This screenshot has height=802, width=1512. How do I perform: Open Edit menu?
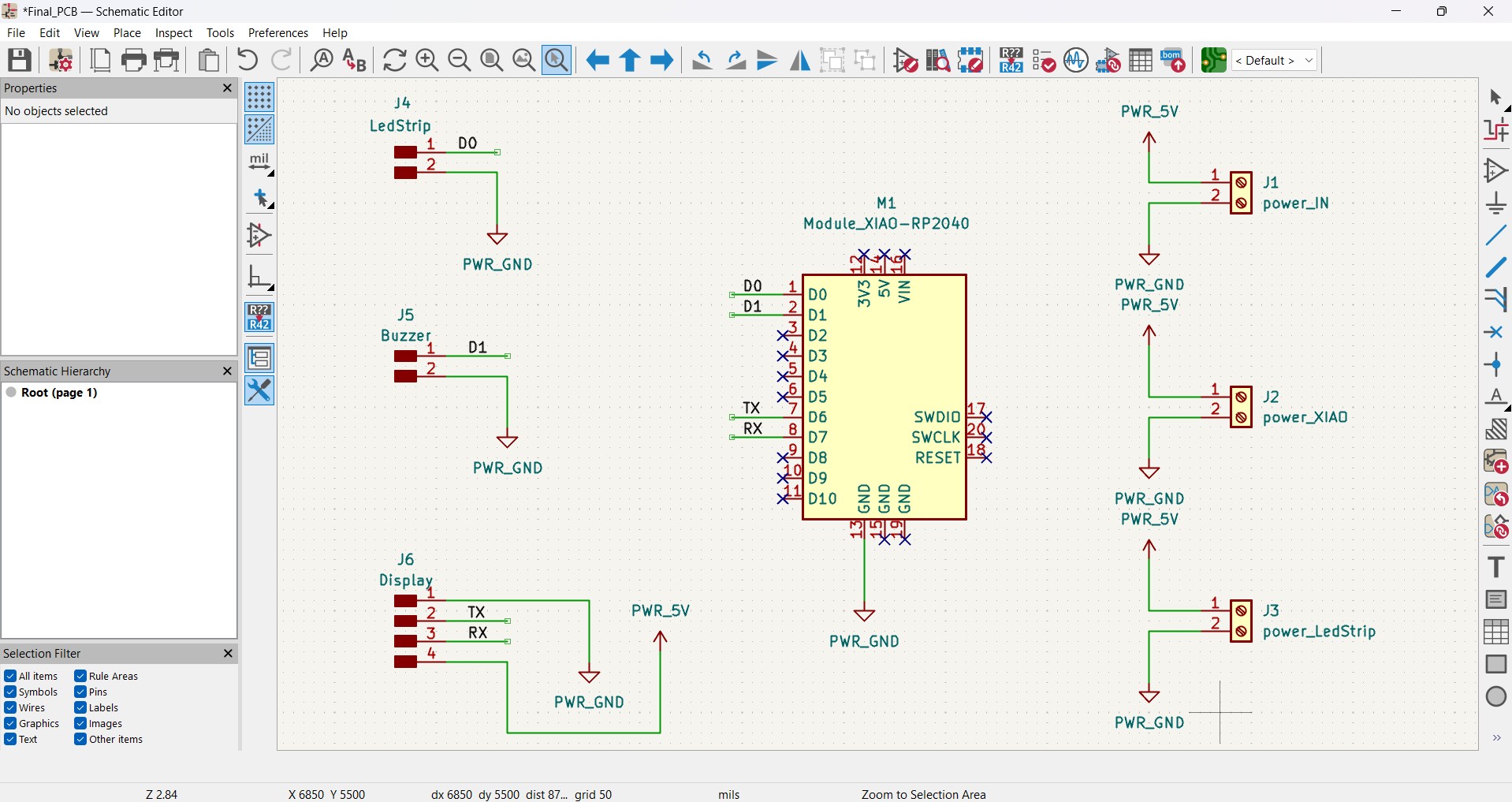[x=50, y=32]
